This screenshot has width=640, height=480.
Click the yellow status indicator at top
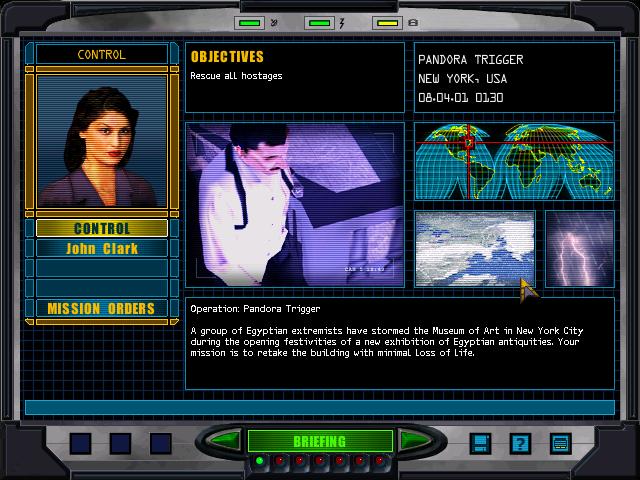pyautogui.click(x=387, y=22)
